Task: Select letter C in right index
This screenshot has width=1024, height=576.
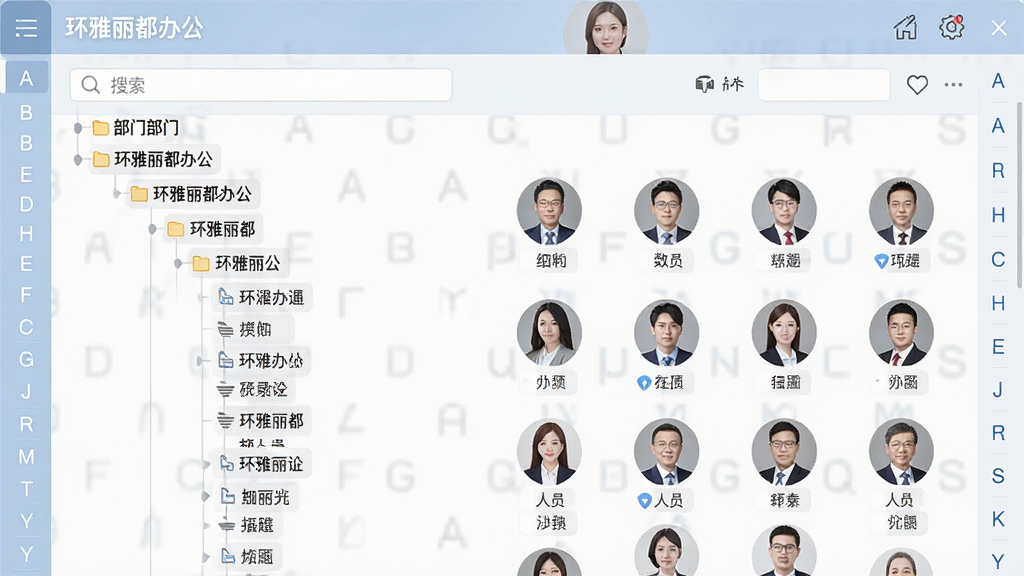Action: click(x=998, y=259)
